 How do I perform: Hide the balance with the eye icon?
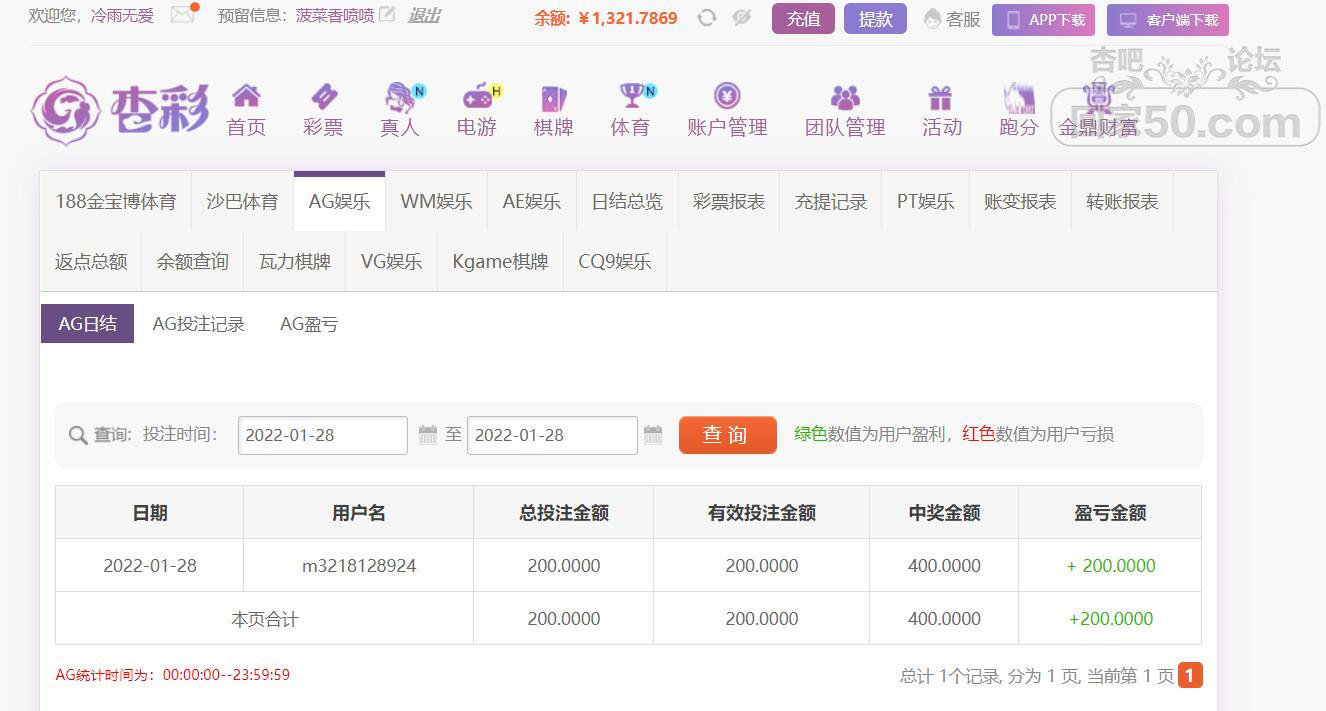[741, 17]
